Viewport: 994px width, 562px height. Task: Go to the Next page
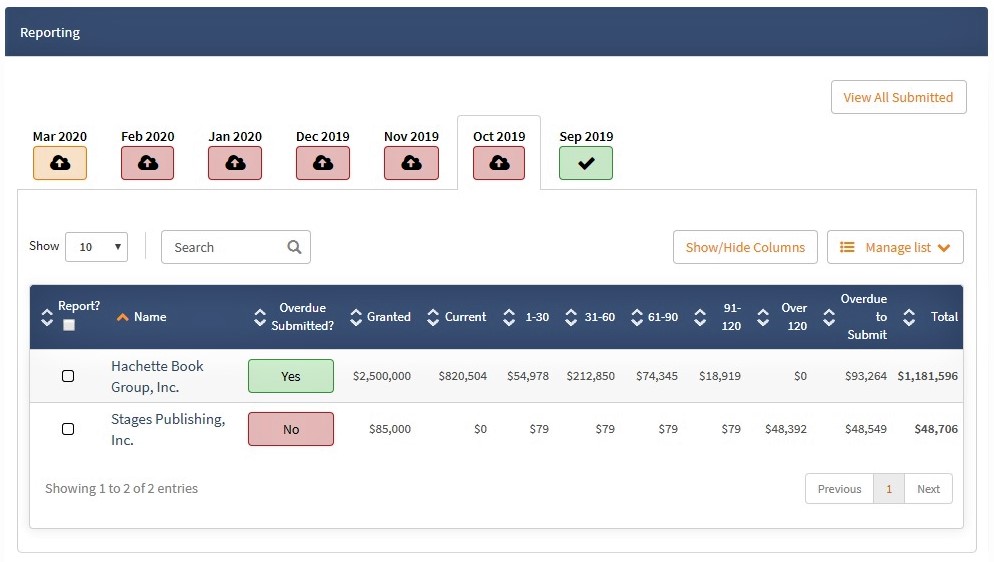928,489
